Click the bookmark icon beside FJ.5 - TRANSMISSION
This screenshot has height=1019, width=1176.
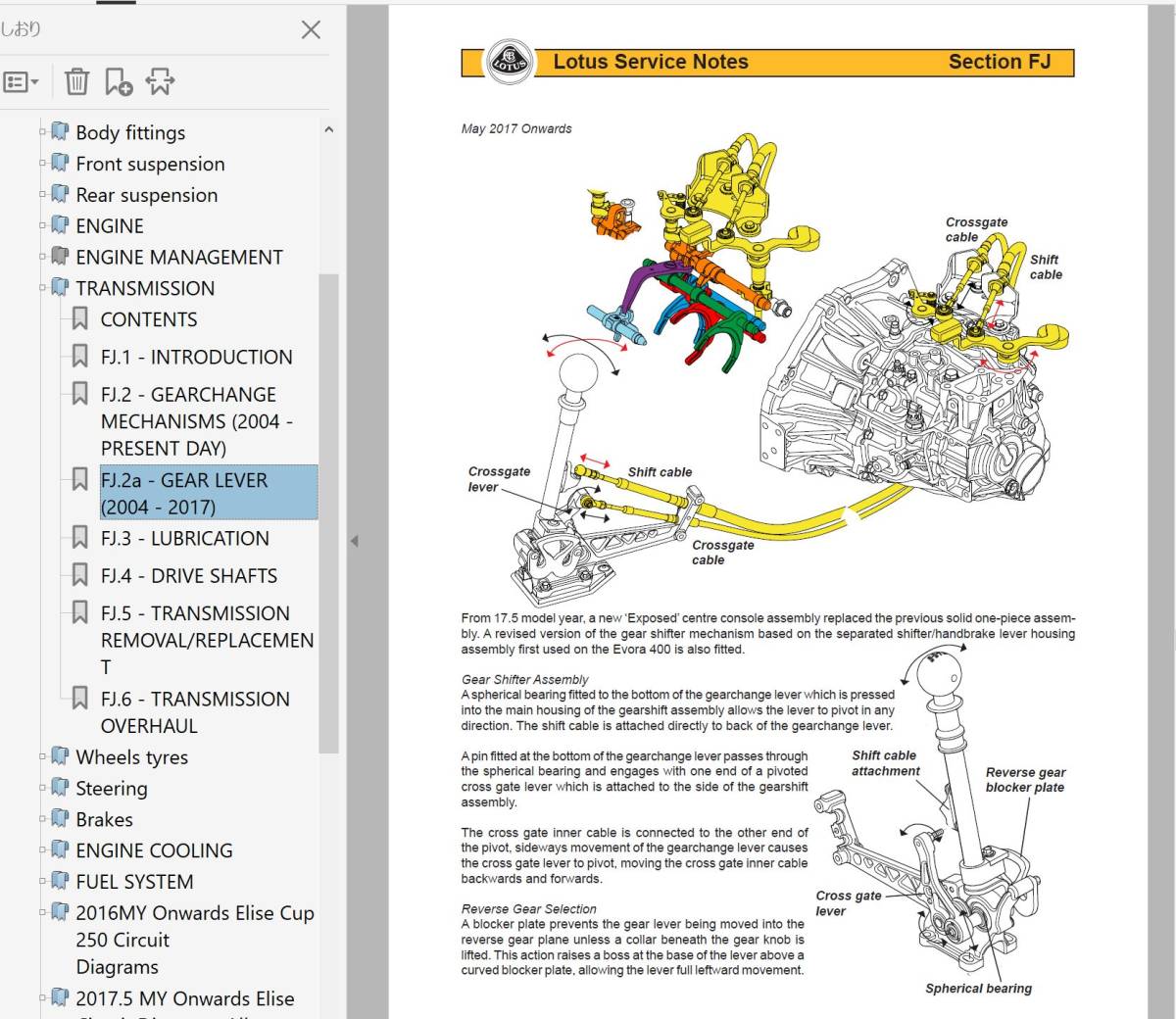pyautogui.click(x=80, y=611)
